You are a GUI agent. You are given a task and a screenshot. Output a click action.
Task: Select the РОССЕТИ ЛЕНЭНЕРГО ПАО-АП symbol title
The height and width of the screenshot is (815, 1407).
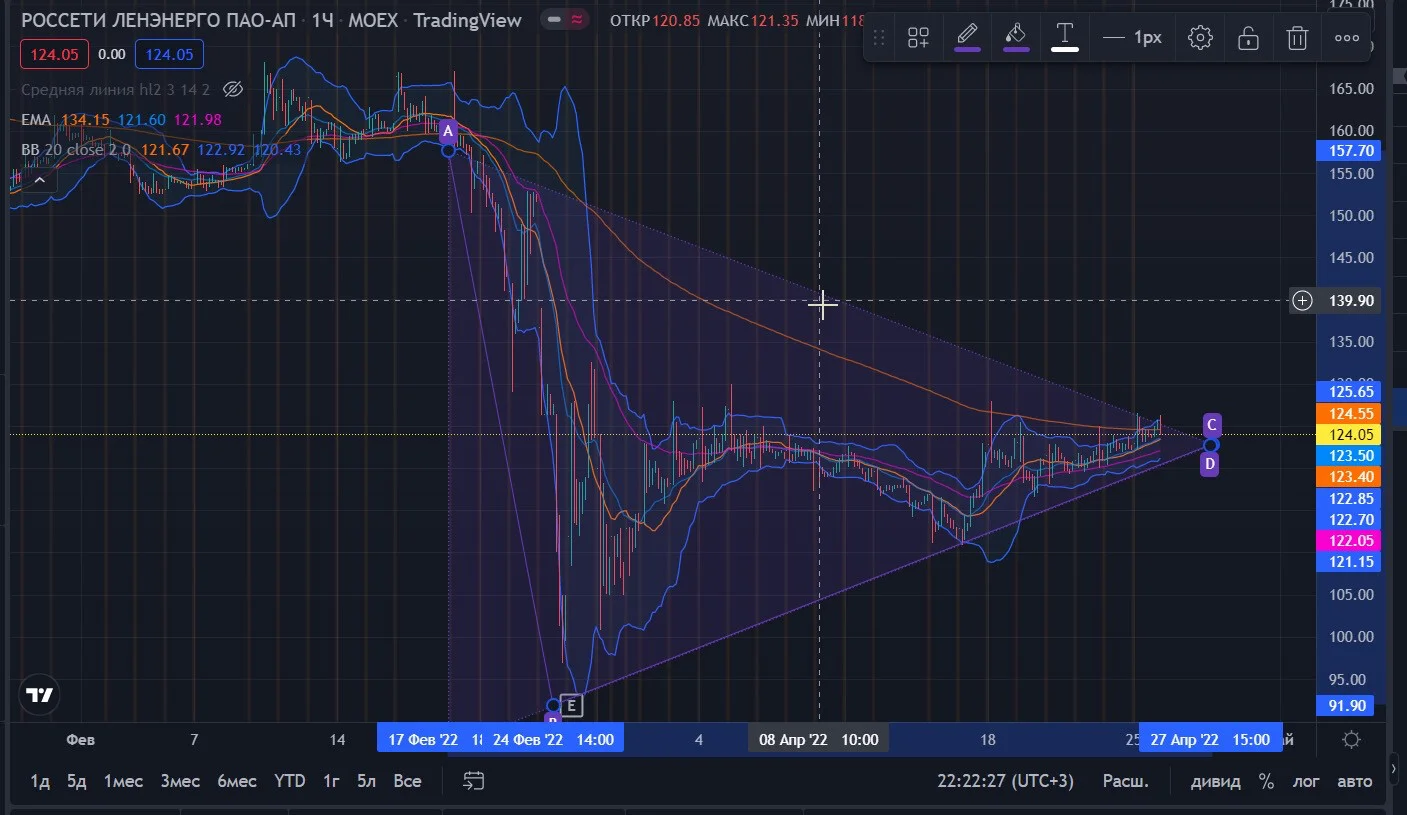158,20
